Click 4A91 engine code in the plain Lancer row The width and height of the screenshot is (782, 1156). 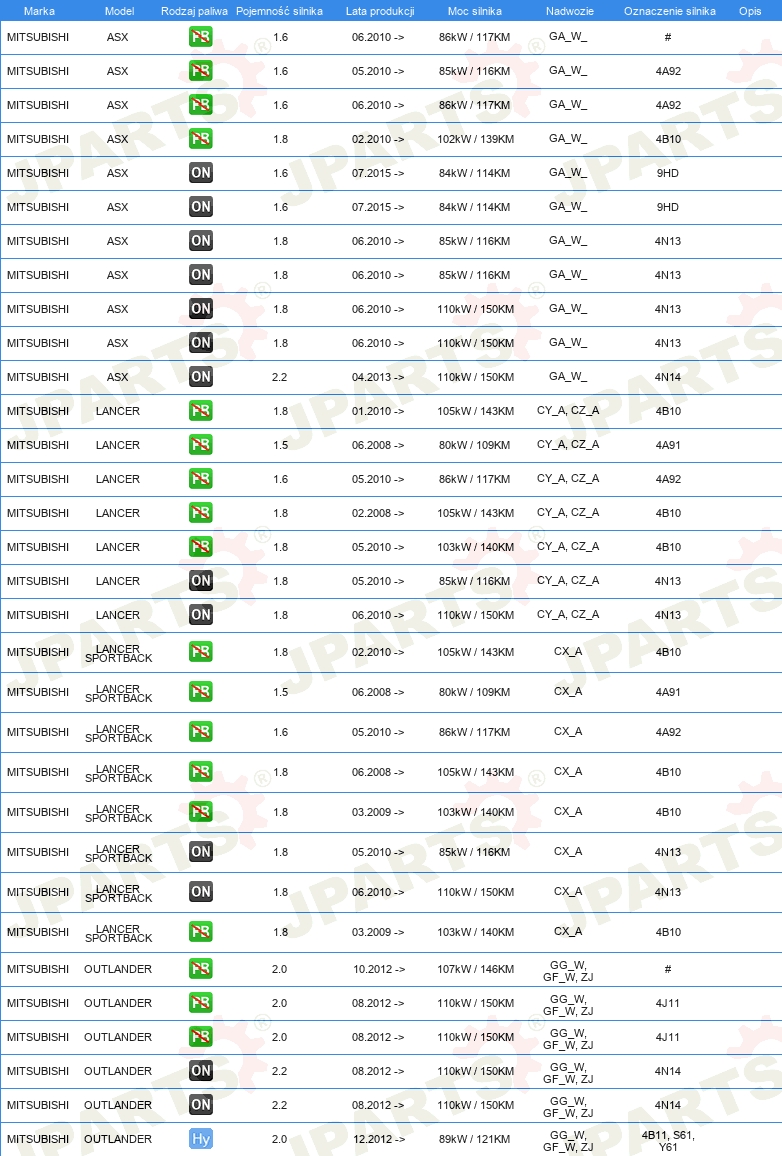(x=668, y=445)
